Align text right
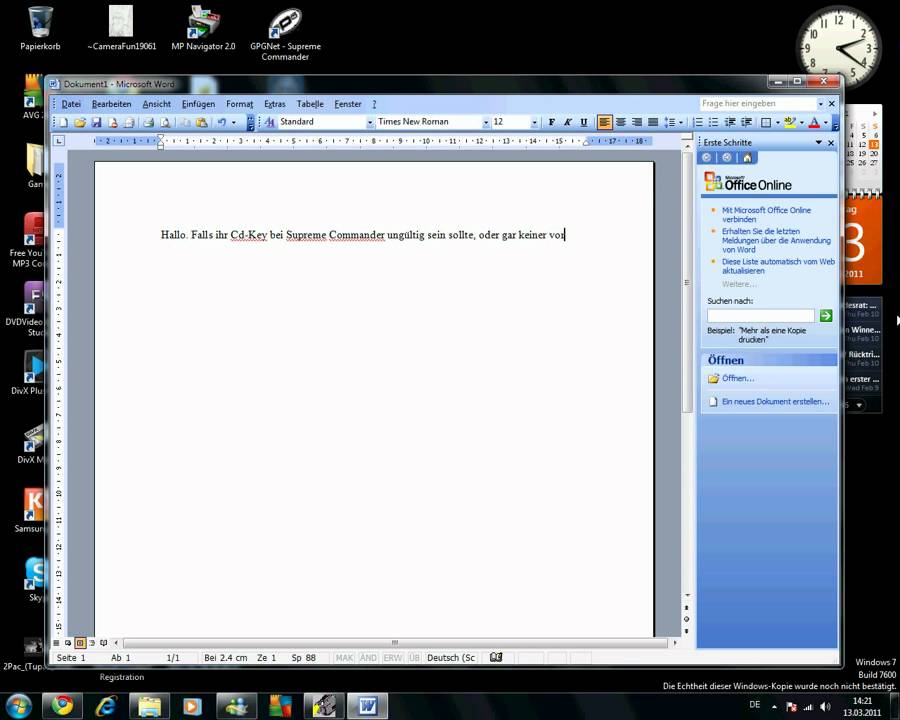Image resolution: width=900 pixels, height=720 pixels. point(637,122)
